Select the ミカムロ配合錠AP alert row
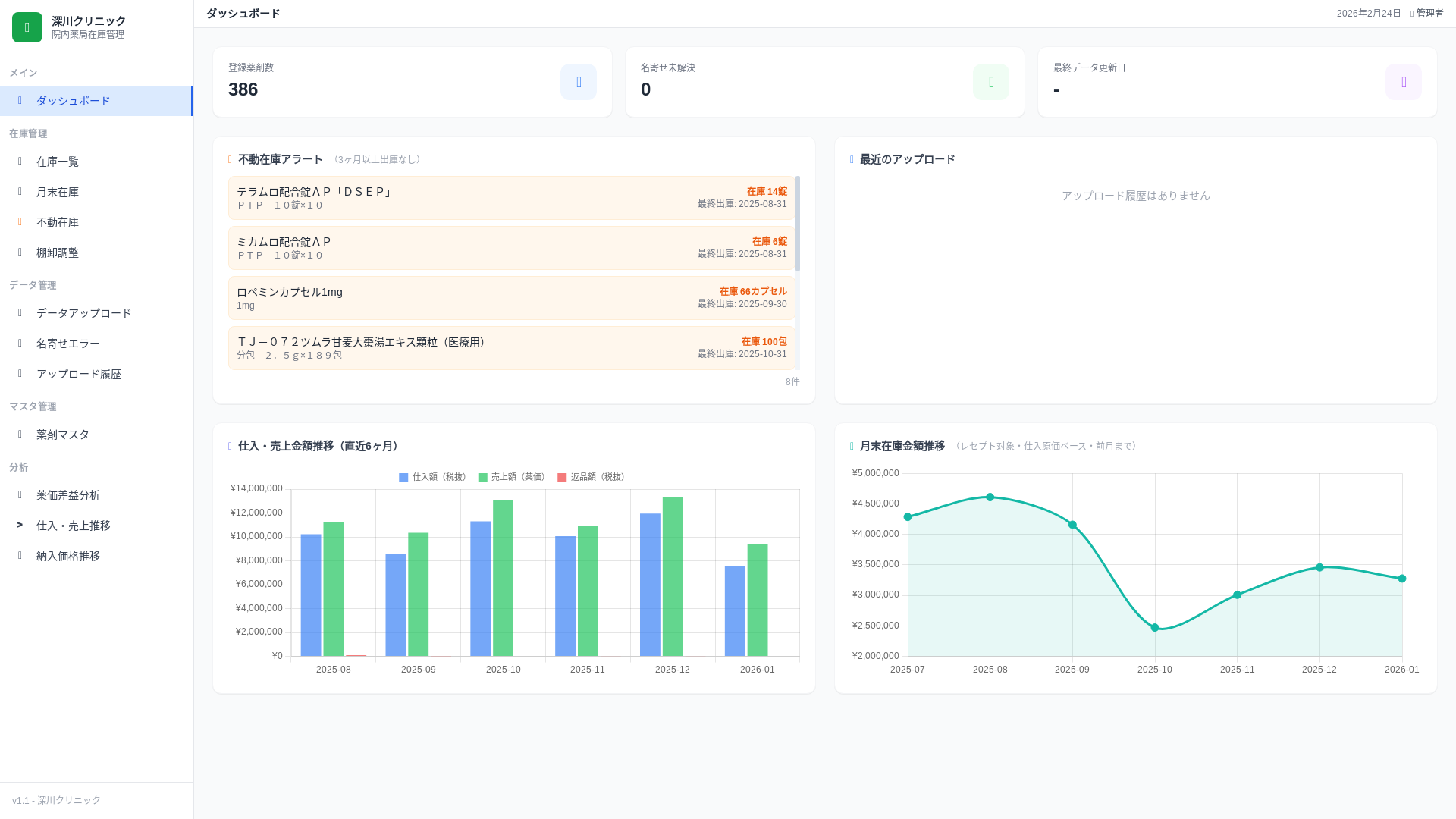This screenshot has height=819, width=1456. point(512,248)
